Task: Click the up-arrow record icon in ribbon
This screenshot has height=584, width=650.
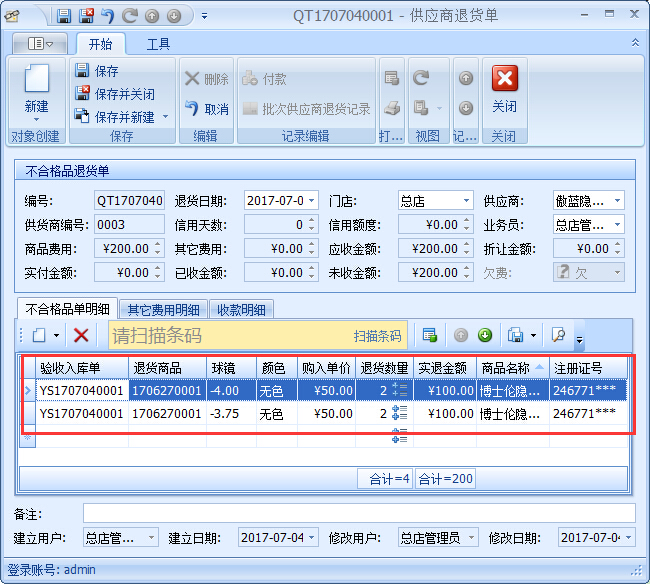Action: pos(466,78)
